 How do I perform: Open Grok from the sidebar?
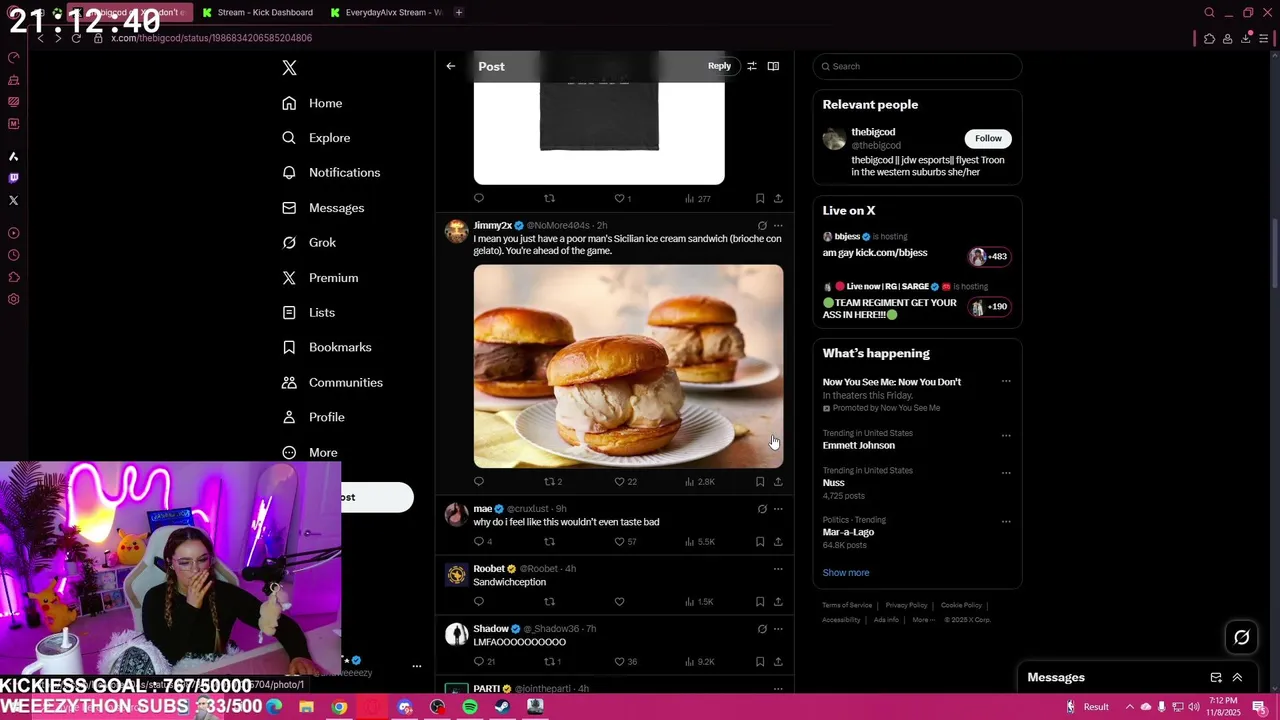pos(309,242)
